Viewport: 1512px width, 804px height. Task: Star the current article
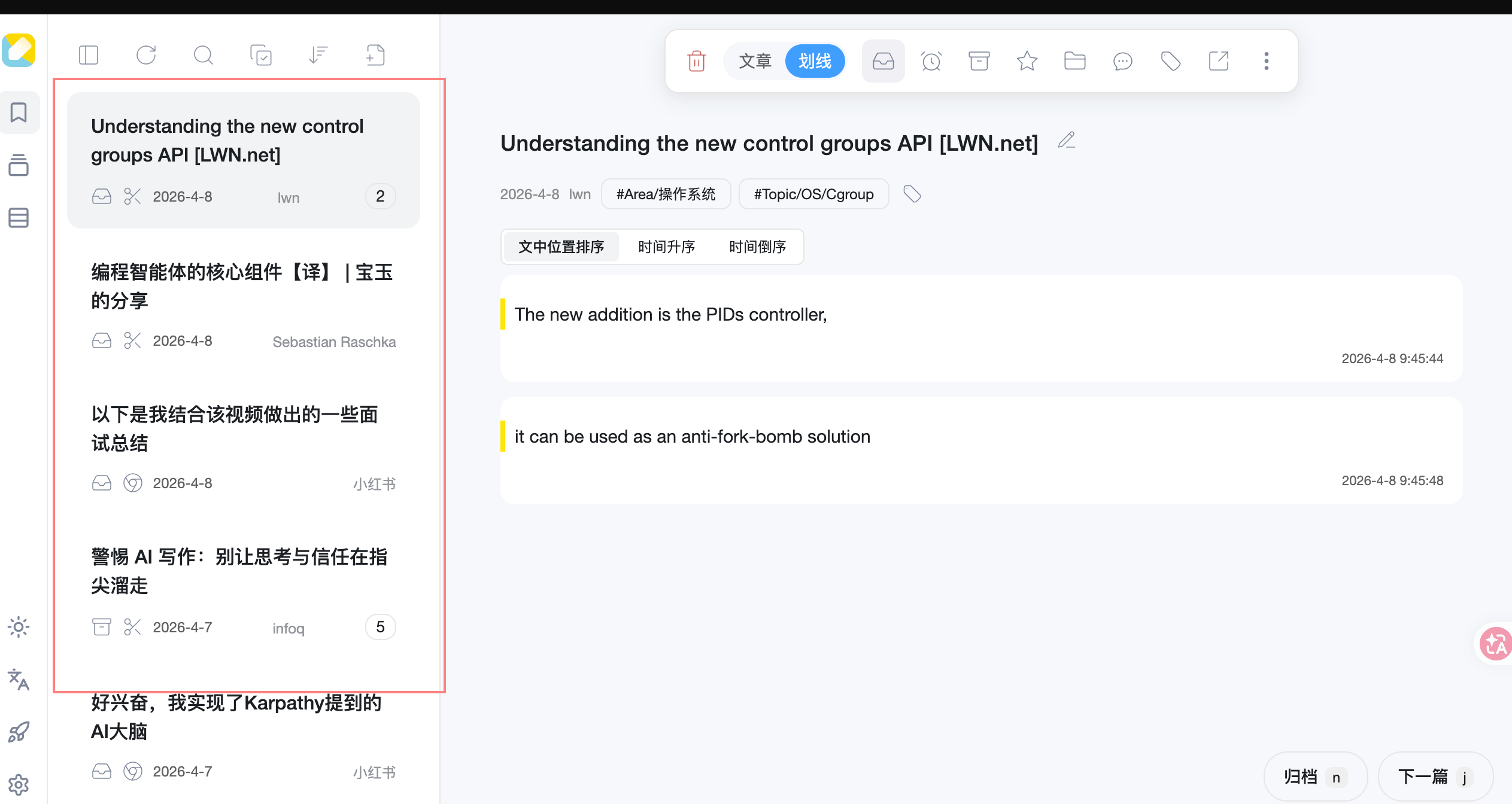[1027, 61]
